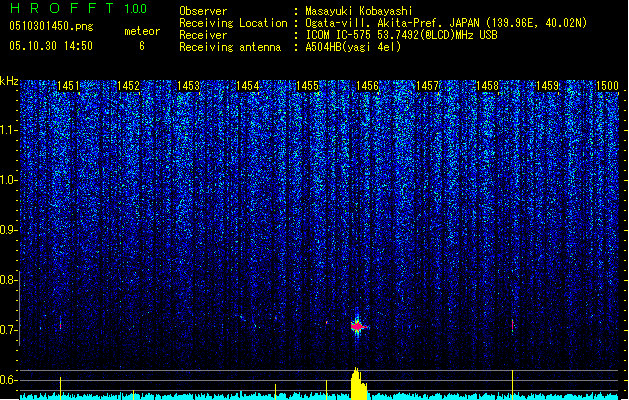Click the 1500 time axis label
629x400 pixels.
tap(607, 86)
